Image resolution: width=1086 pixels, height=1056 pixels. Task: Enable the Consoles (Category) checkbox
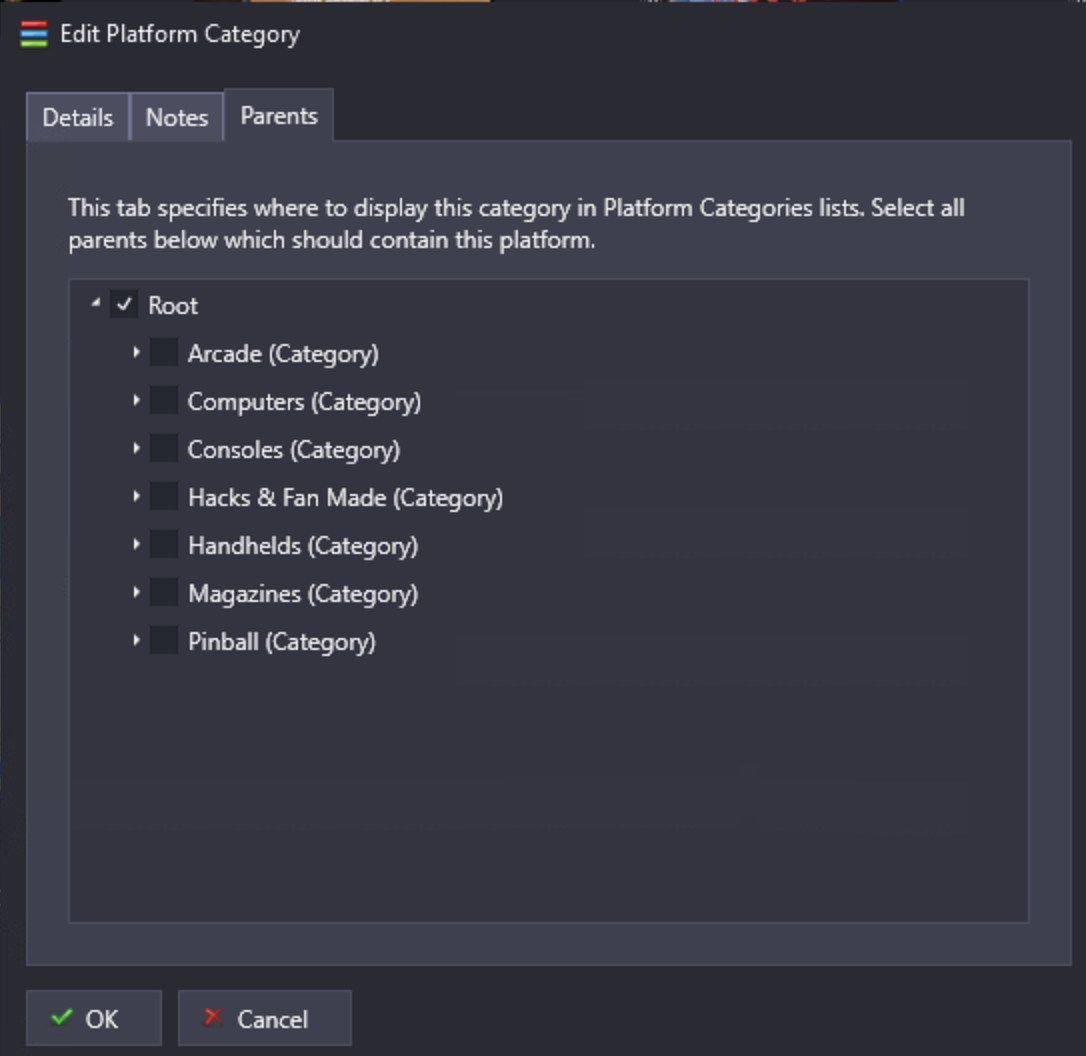pyautogui.click(x=164, y=449)
